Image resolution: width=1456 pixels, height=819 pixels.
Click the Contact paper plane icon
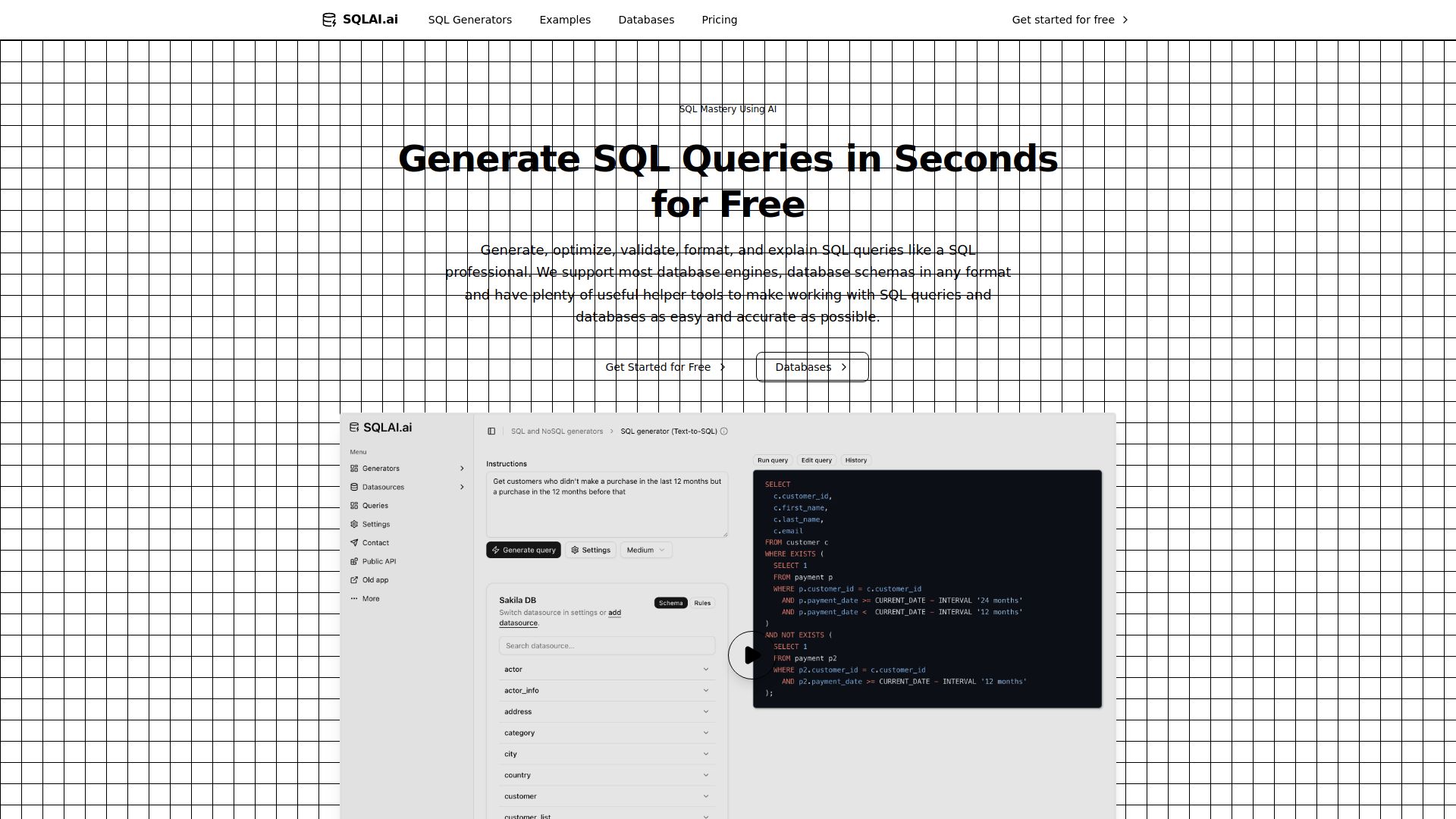coord(354,543)
